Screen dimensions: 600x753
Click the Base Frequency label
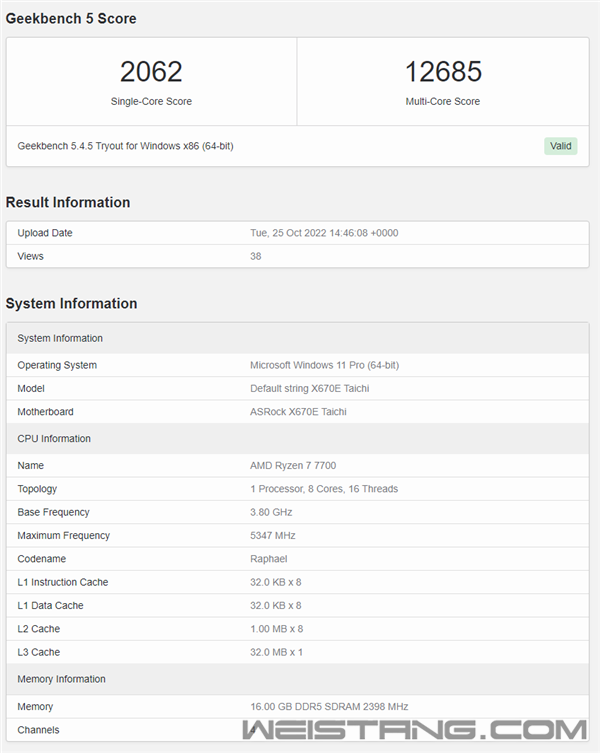53,512
